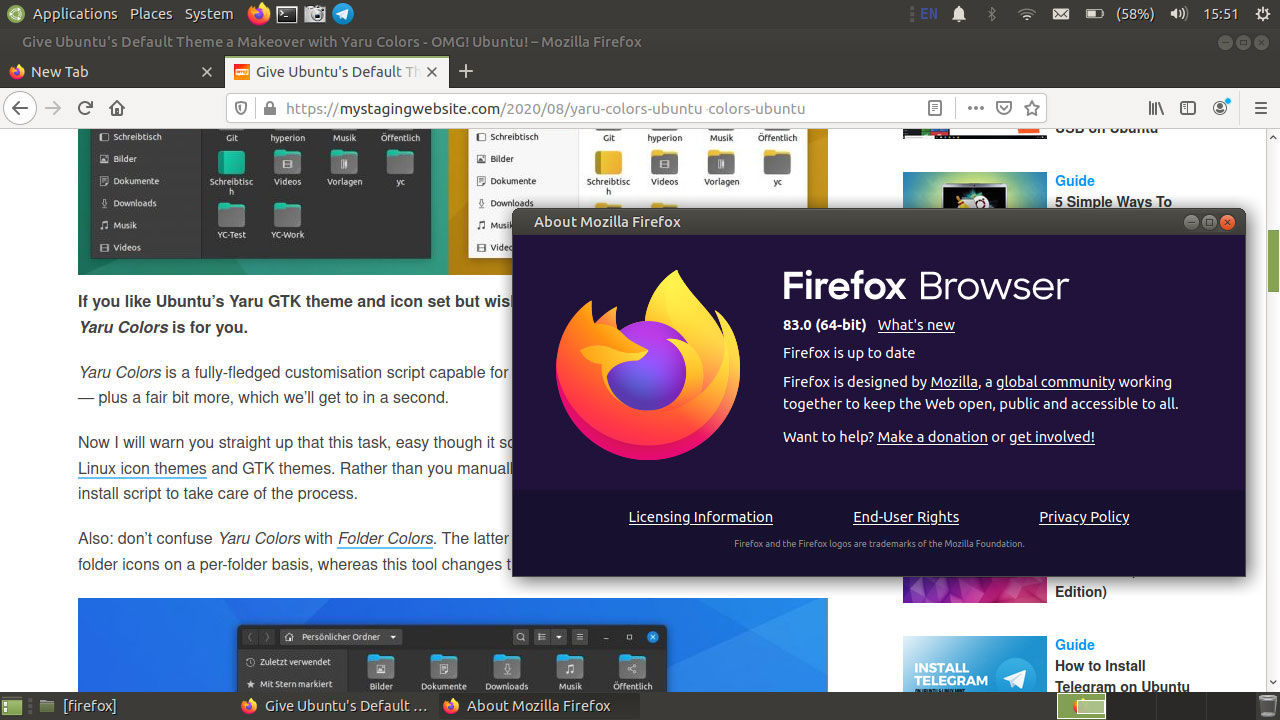Reload the current page
The height and width of the screenshot is (720, 1280).
(x=85, y=108)
